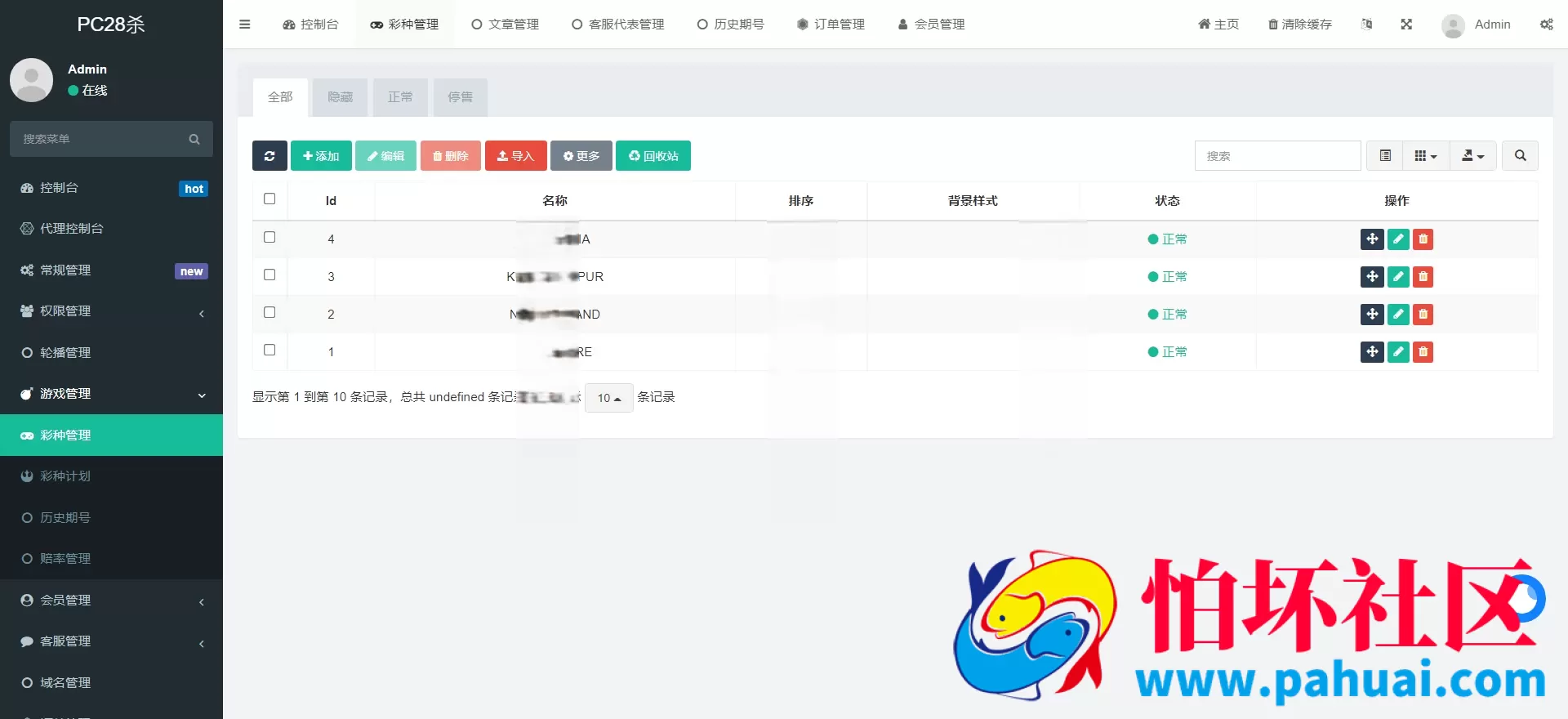Open the language switch icon in top bar
The width and height of the screenshot is (1568, 719).
click(1367, 25)
